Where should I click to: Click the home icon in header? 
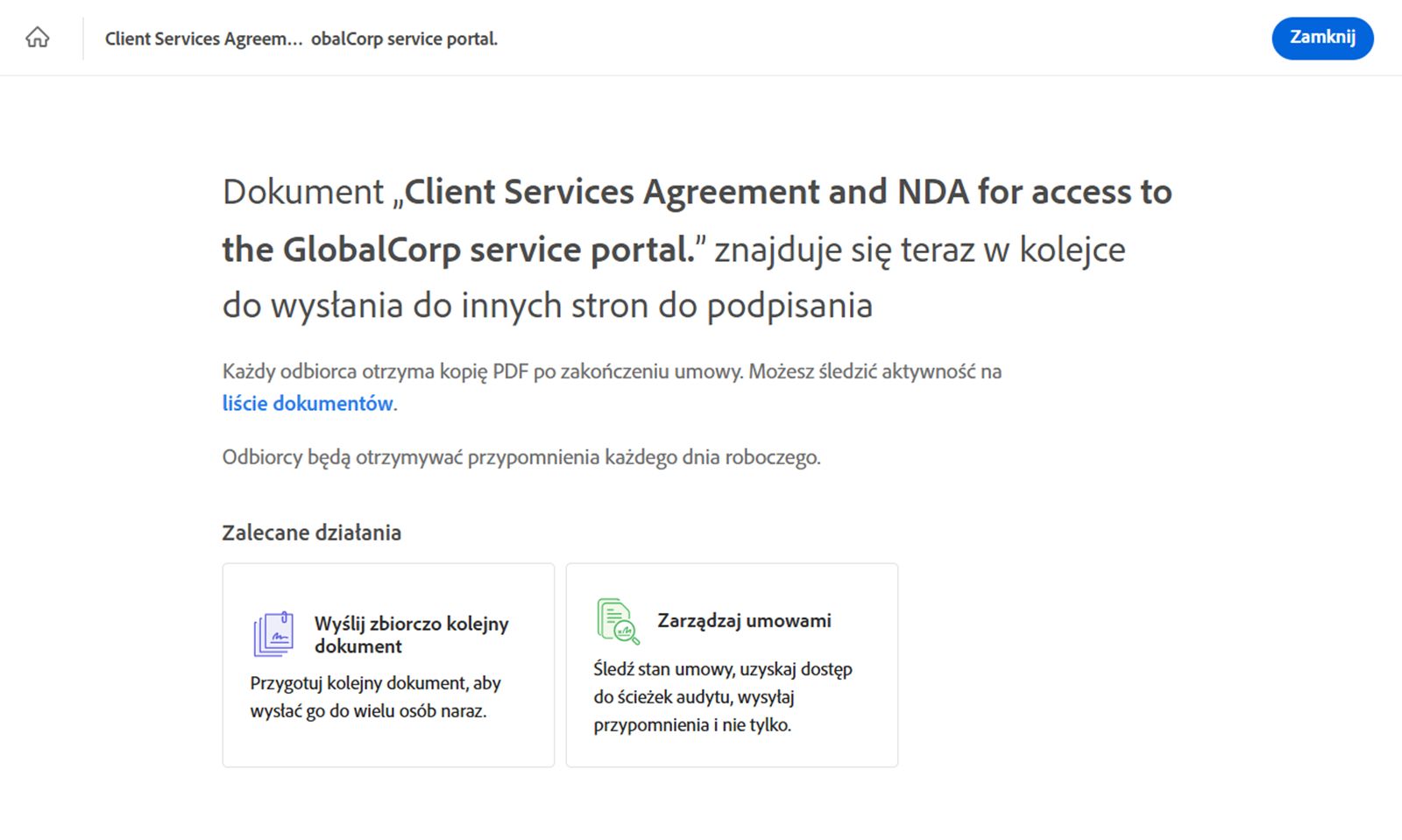click(x=38, y=38)
